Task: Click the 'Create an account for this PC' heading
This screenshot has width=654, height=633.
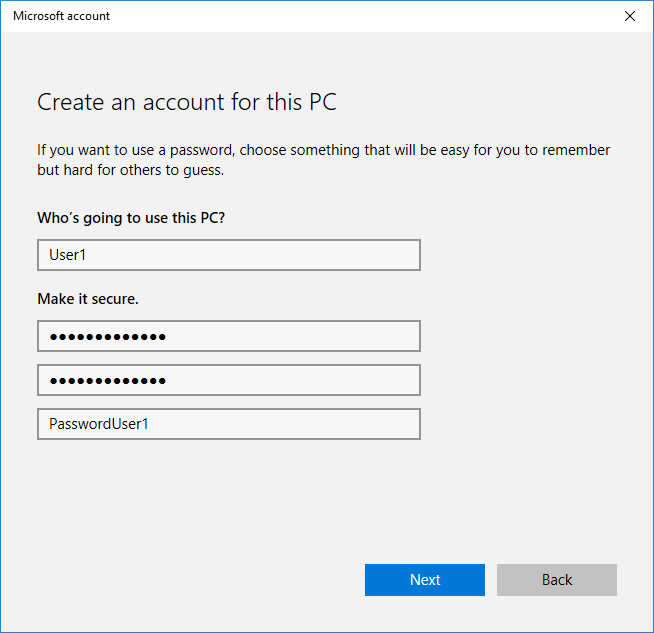Action: (187, 102)
